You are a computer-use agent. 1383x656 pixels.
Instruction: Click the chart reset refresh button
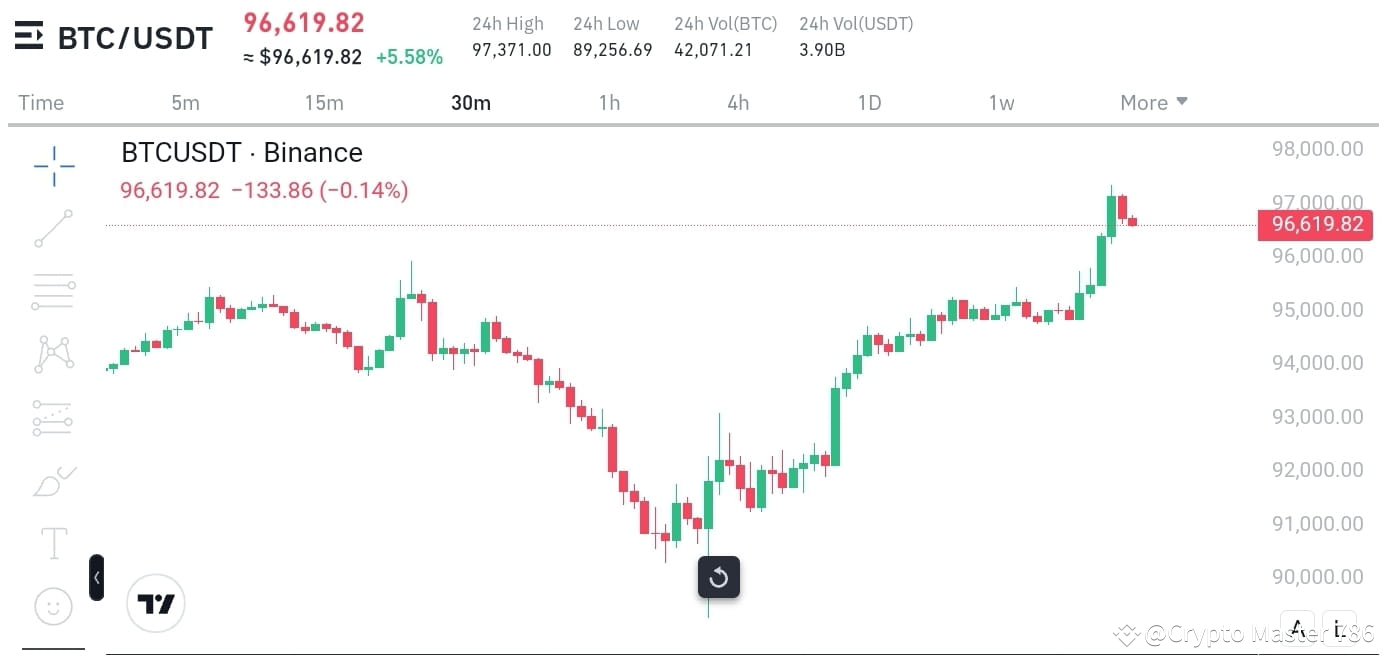[x=718, y=577]
